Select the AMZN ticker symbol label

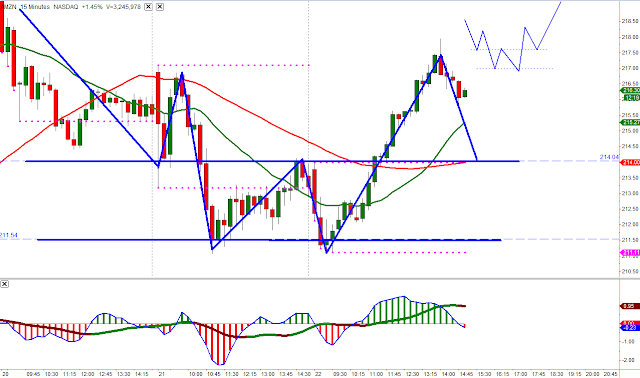(8, 7)
